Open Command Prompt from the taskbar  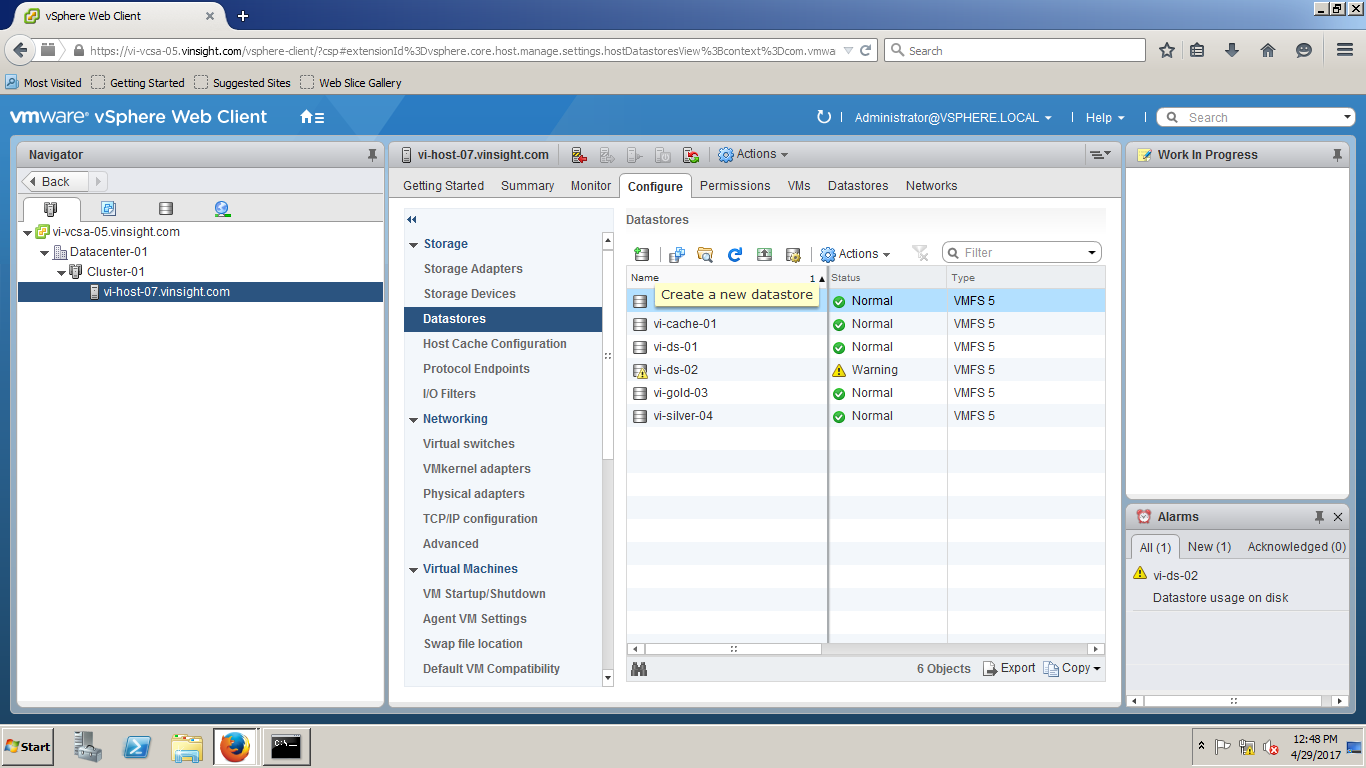(286, 747)
